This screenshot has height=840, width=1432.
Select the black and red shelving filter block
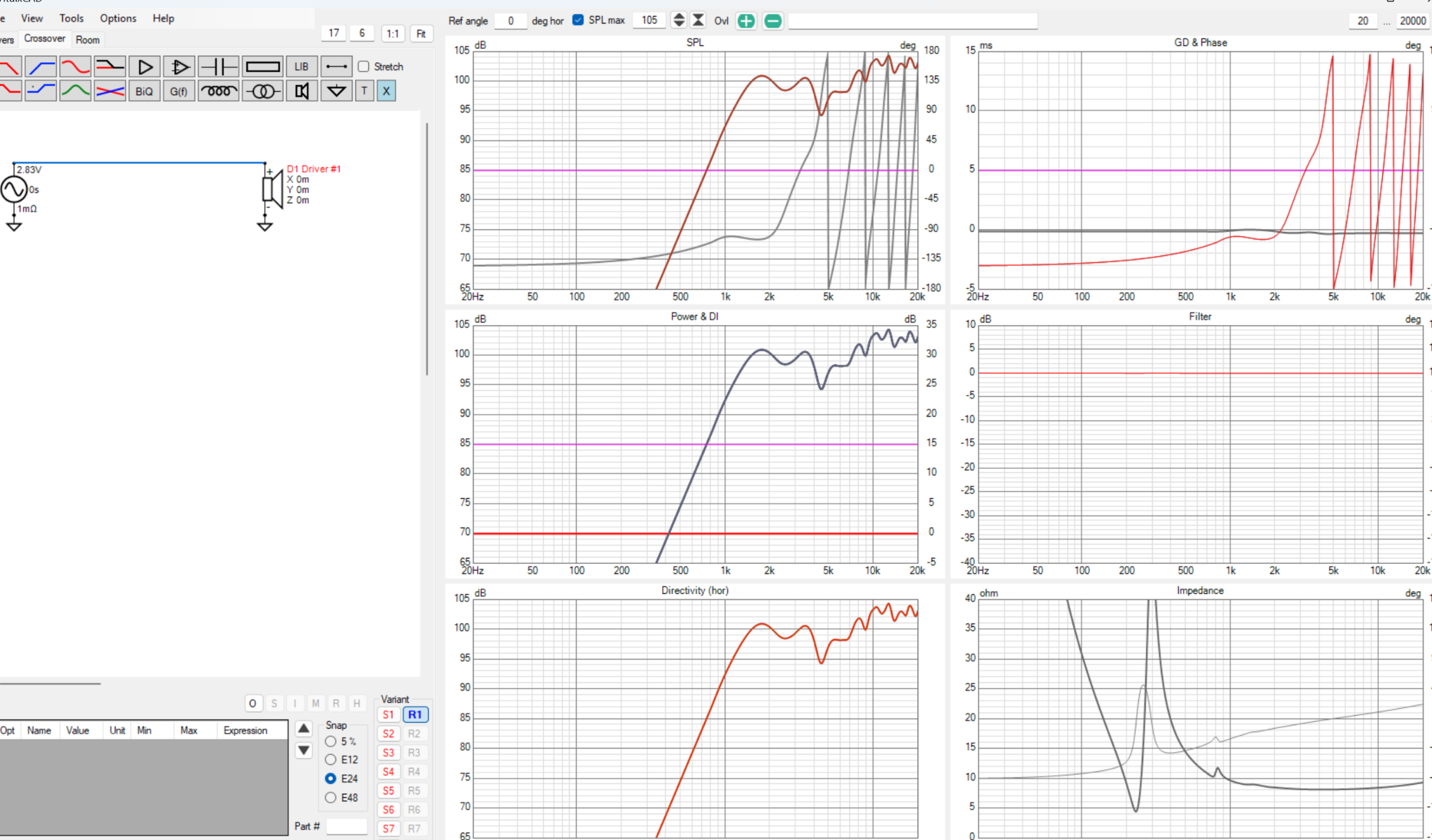(x=110, y=67)
